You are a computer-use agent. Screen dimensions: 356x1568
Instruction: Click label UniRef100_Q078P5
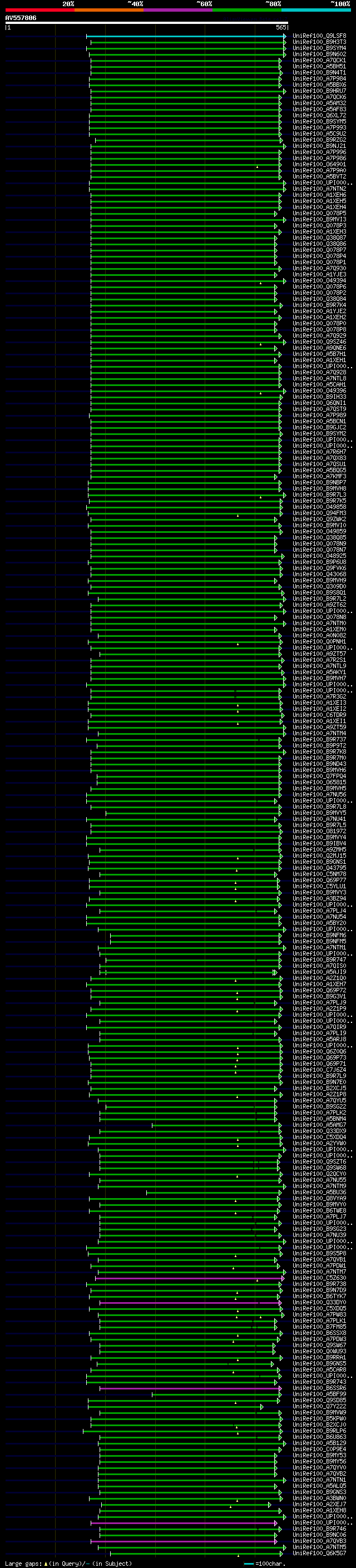[x=319, y=213]
